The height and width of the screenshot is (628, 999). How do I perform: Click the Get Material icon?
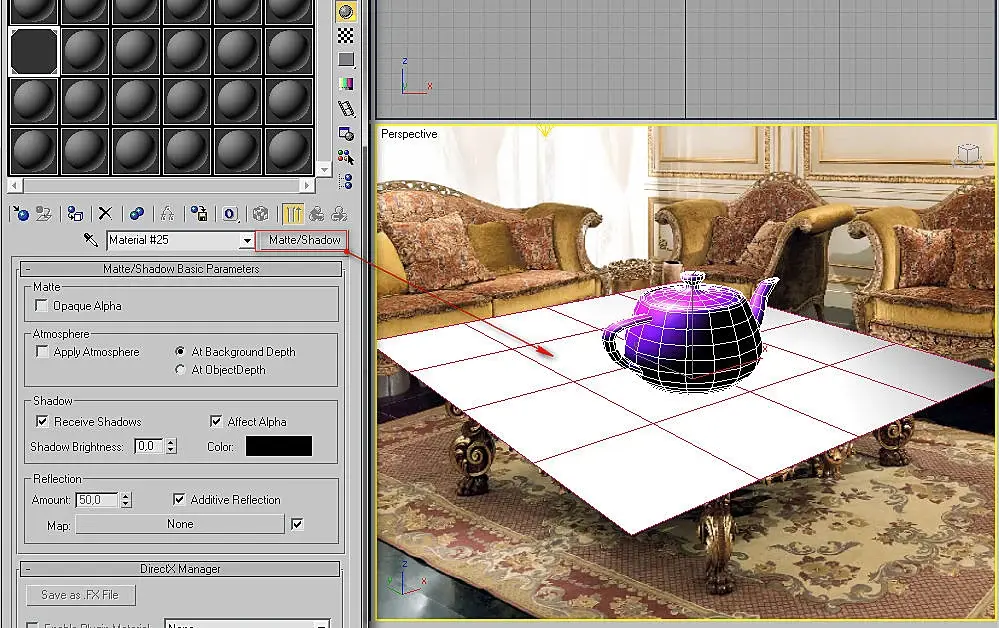(x=20, y=213)
